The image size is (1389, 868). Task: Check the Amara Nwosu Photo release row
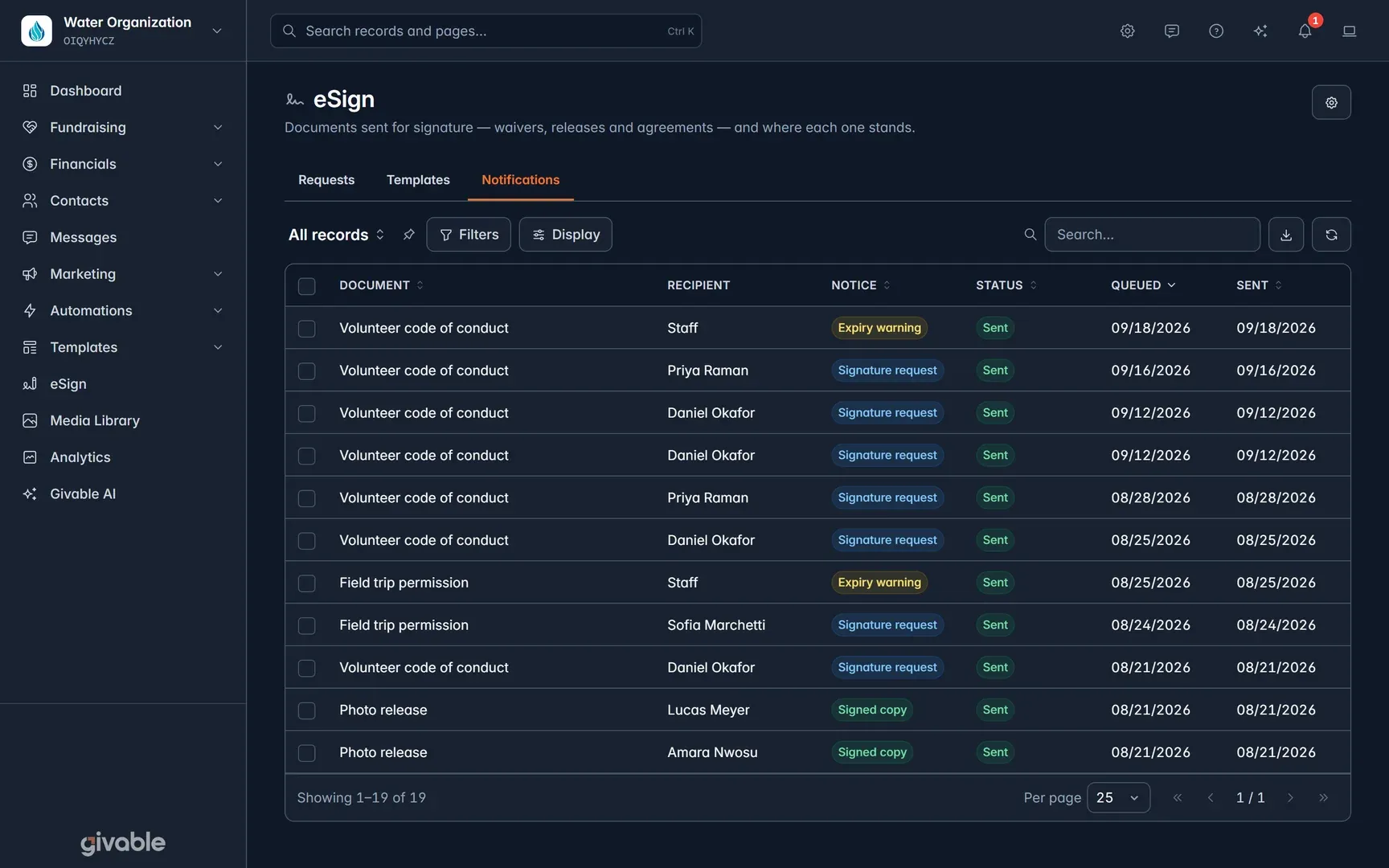[306, 753]
